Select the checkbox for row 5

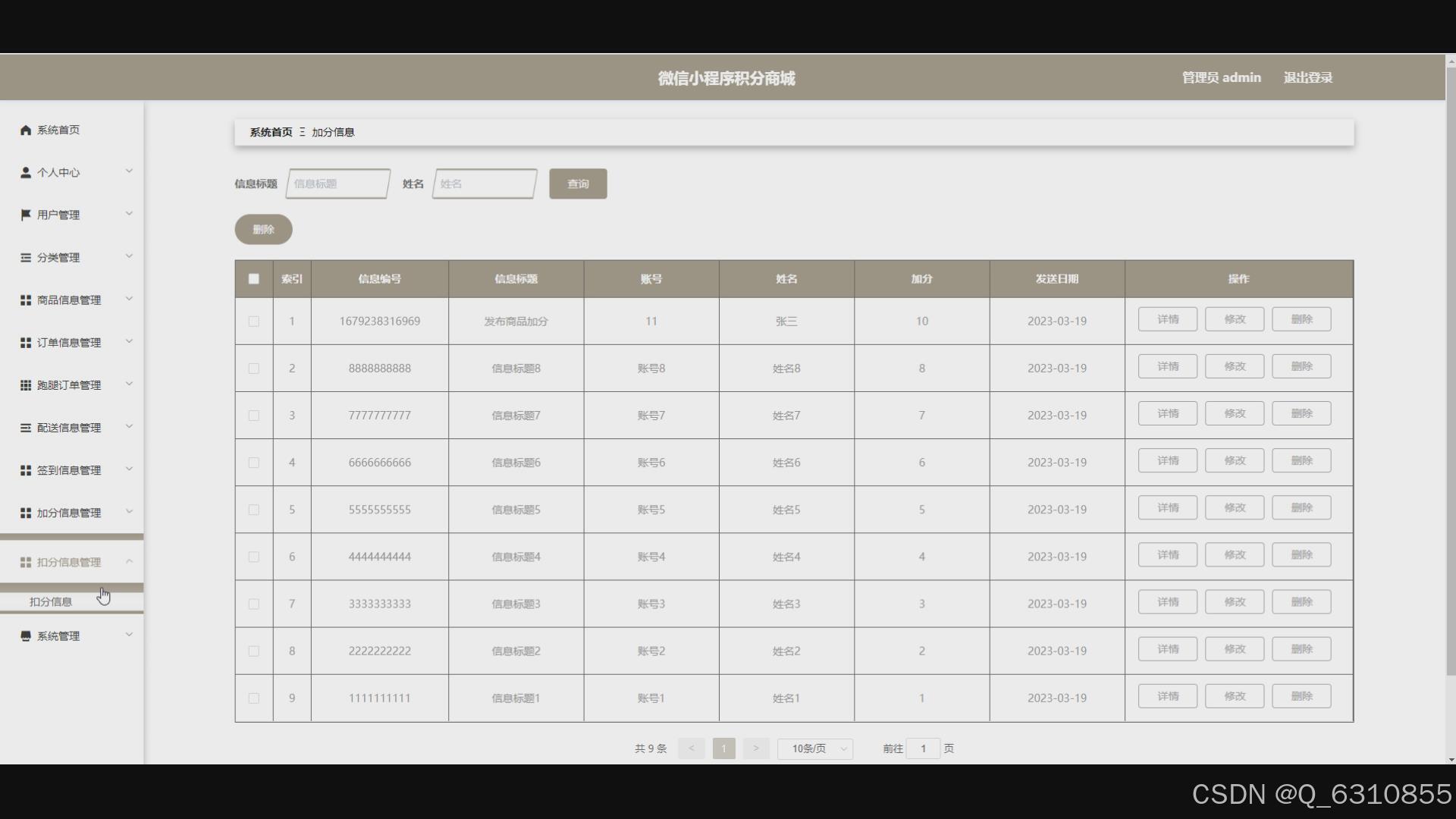pos(254,510)
